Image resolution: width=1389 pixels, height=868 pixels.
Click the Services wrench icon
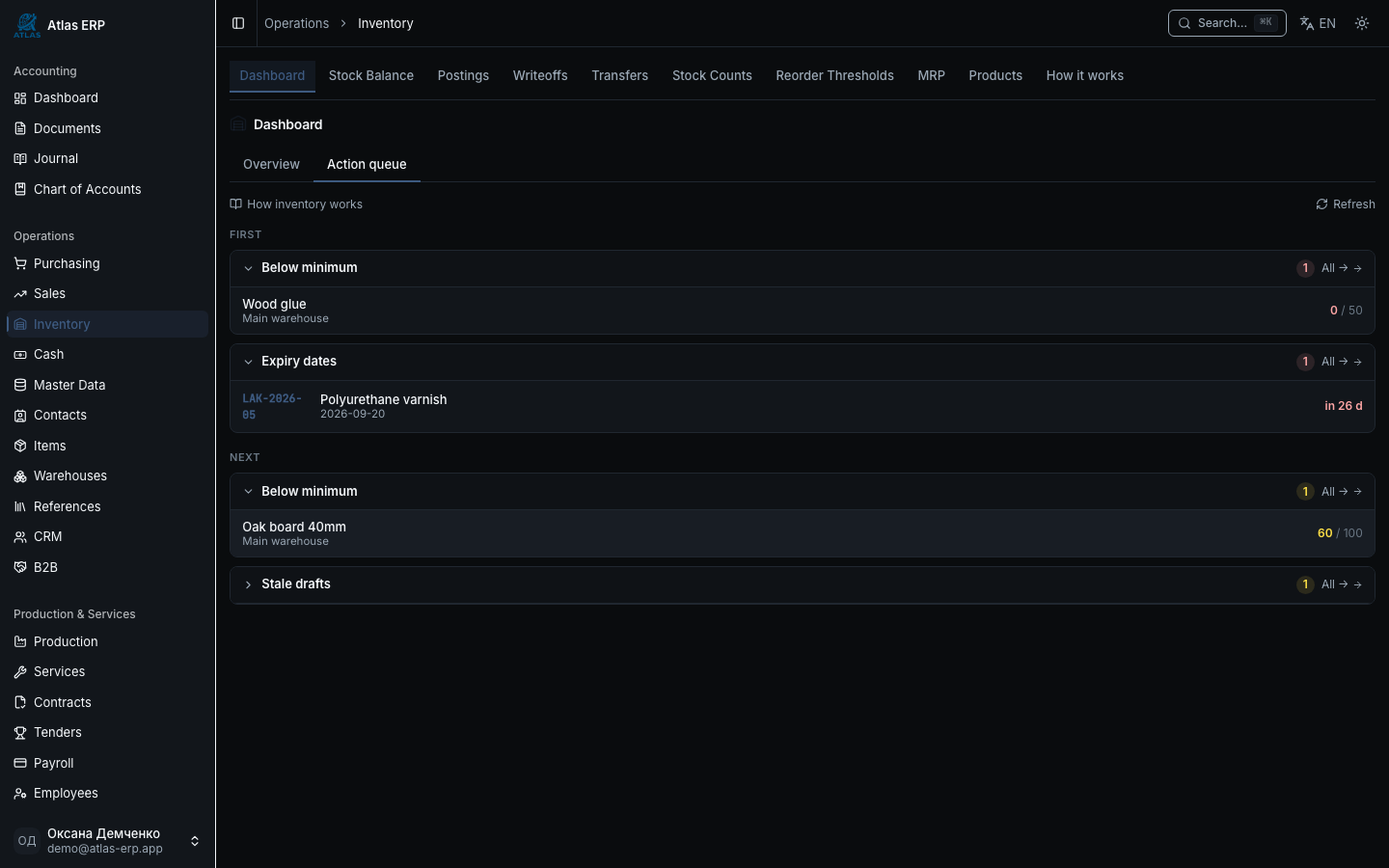[x=20, y=671]
